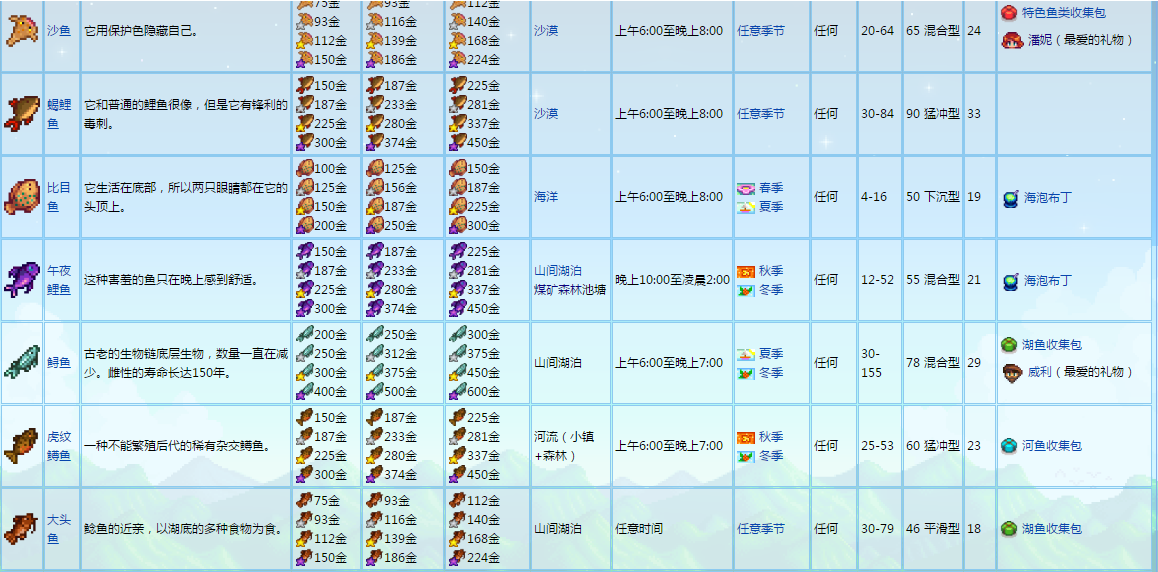Open 冬季 season link in 虎纹鳟鱼 row

(771, 455)
